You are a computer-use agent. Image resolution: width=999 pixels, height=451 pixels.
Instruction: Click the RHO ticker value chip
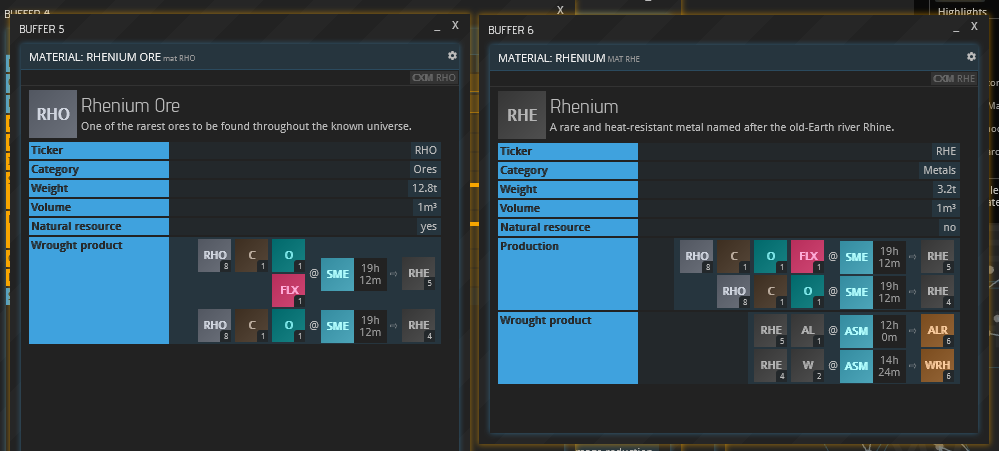426,150
